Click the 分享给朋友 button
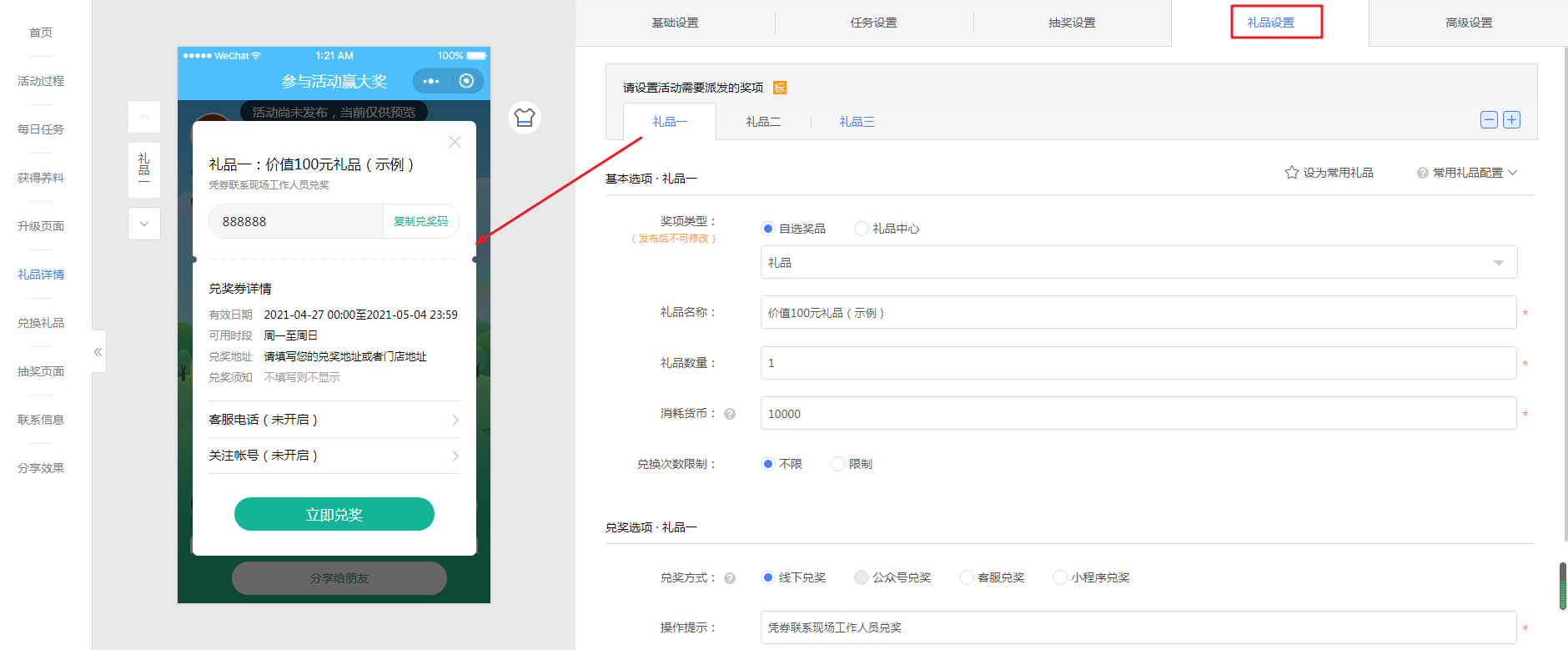The width and height of the screenshot is (1568, 650). point(339,578)
